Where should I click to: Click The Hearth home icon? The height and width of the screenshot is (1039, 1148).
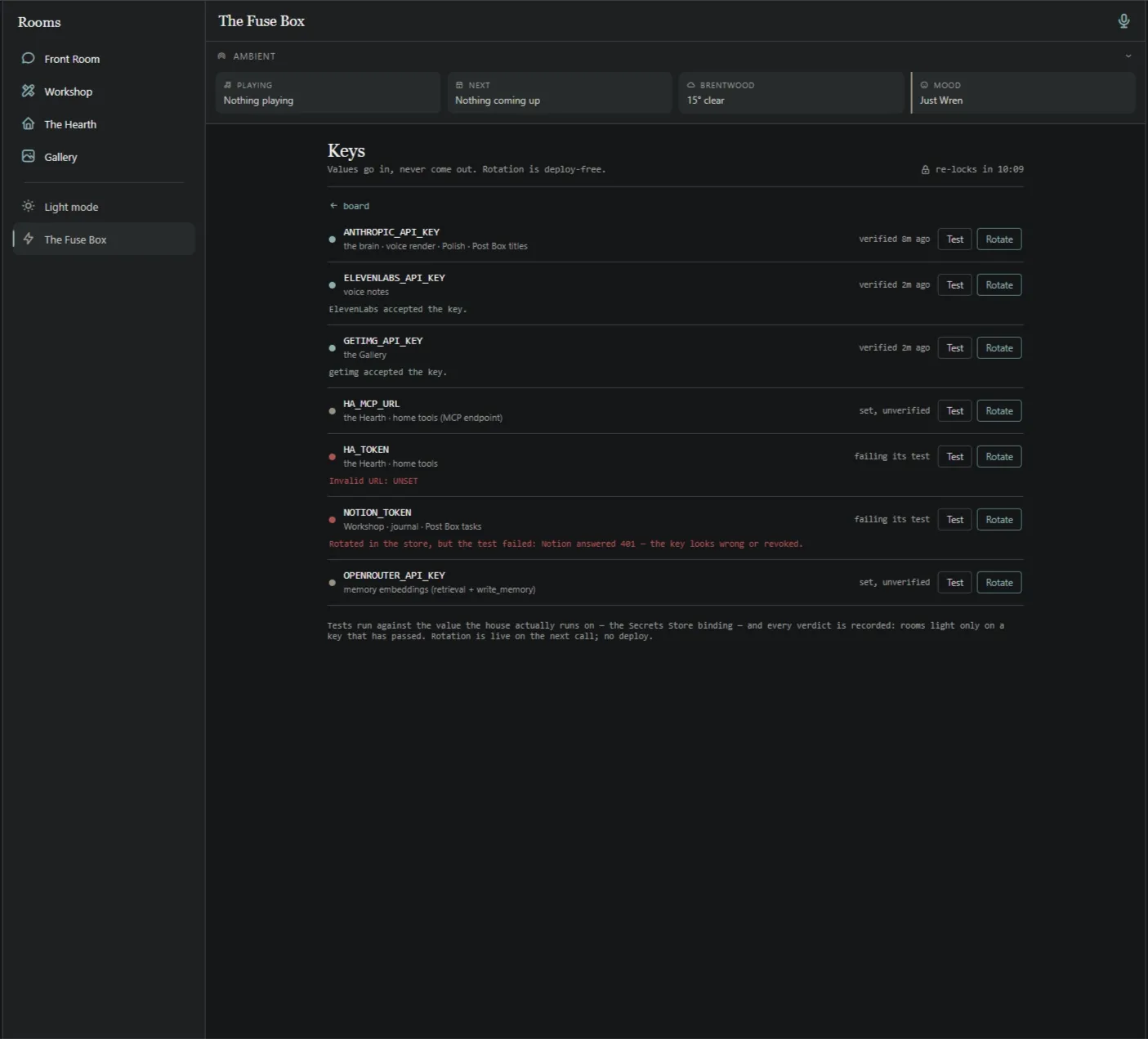(29, 123)
